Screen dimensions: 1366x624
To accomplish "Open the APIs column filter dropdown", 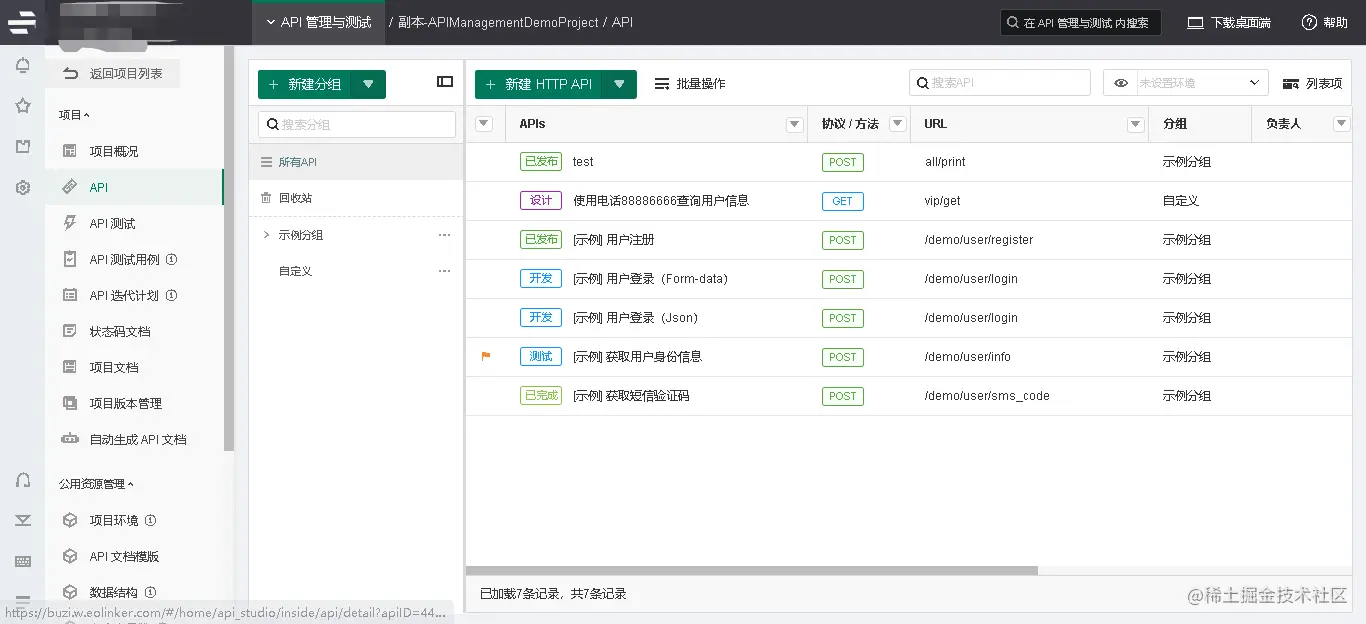I will (795, 124).
